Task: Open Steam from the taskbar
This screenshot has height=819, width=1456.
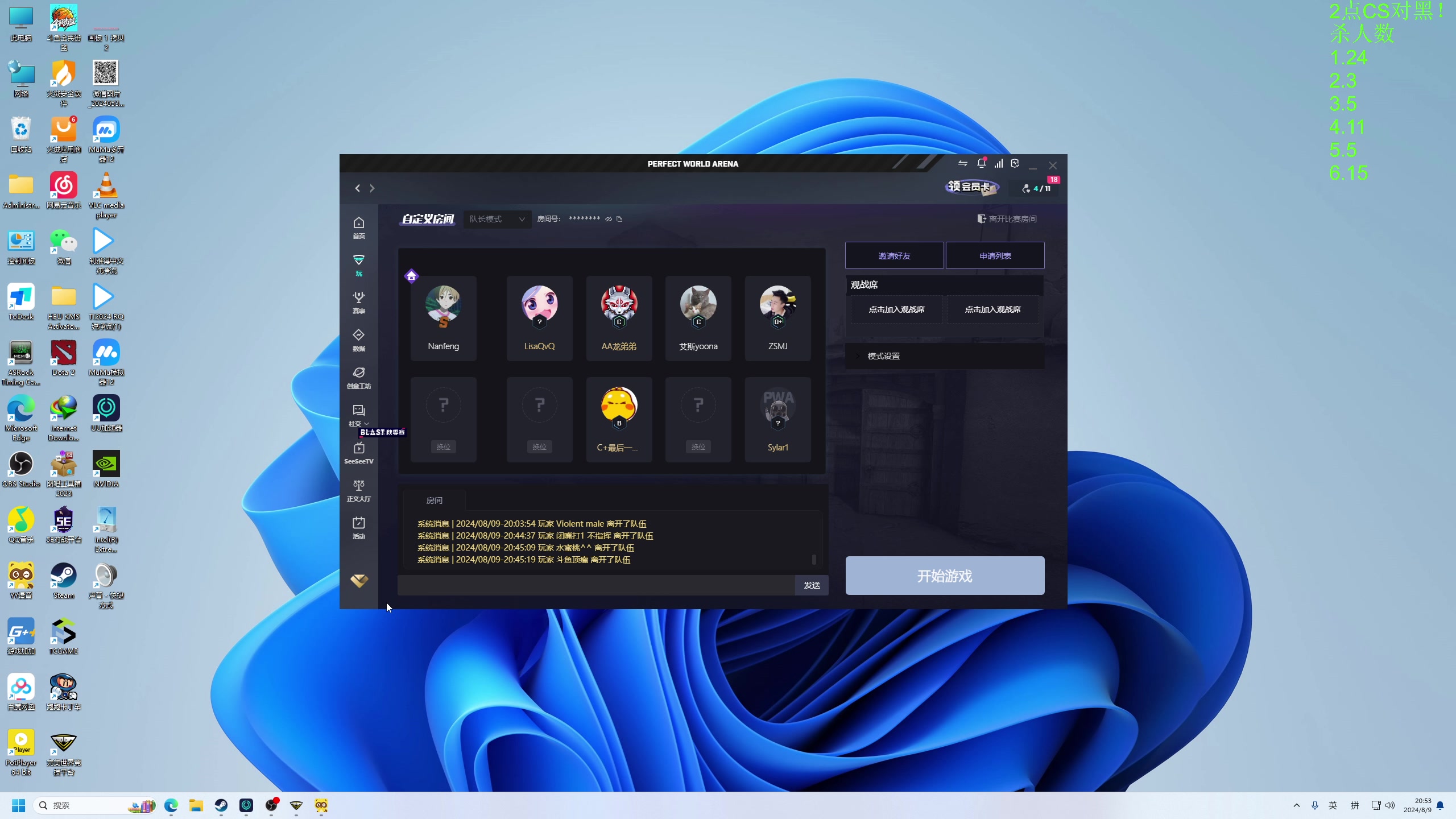Action: click(221, 805)
